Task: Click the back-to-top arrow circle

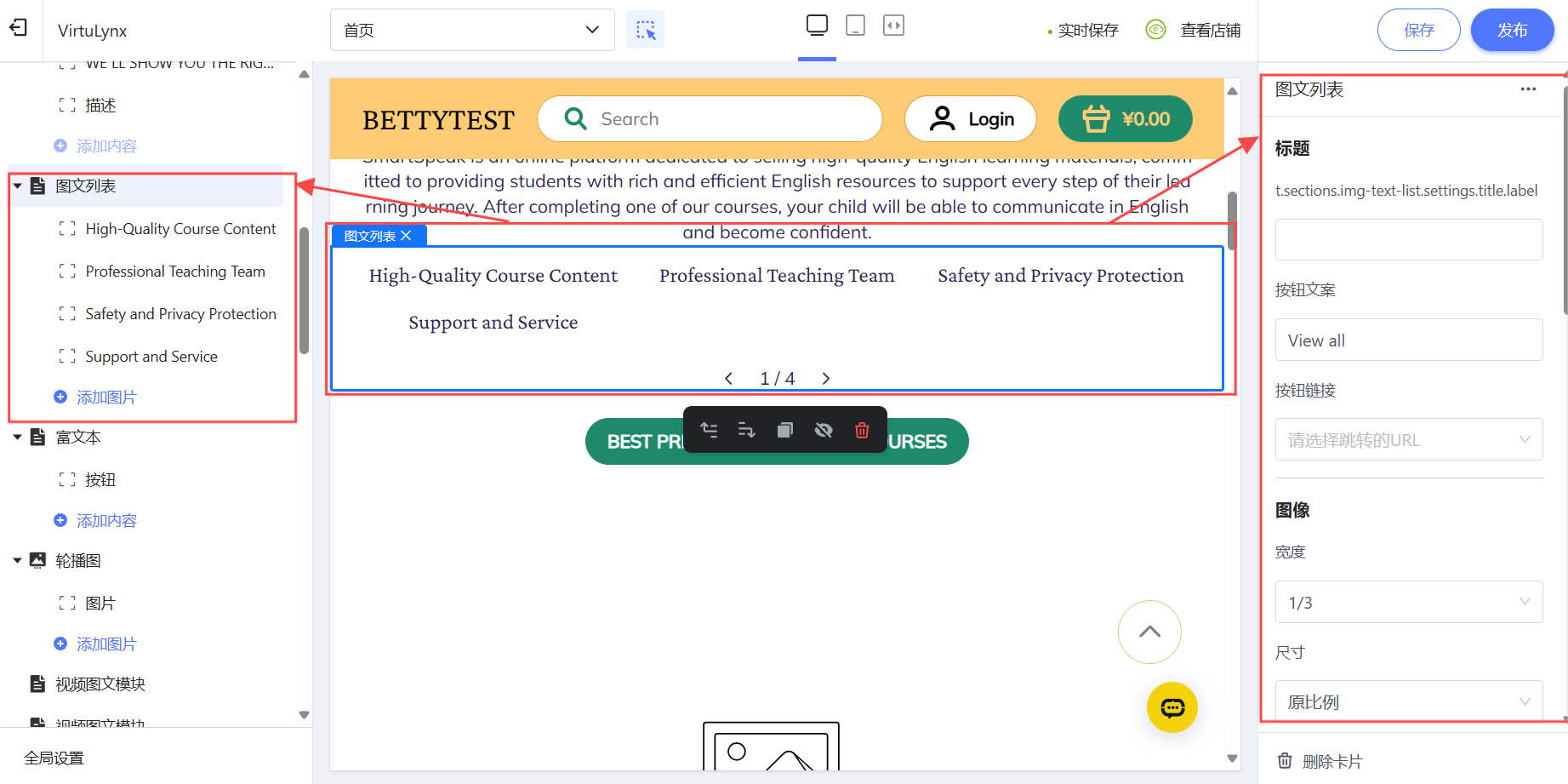Action: tap(1149, 632)
